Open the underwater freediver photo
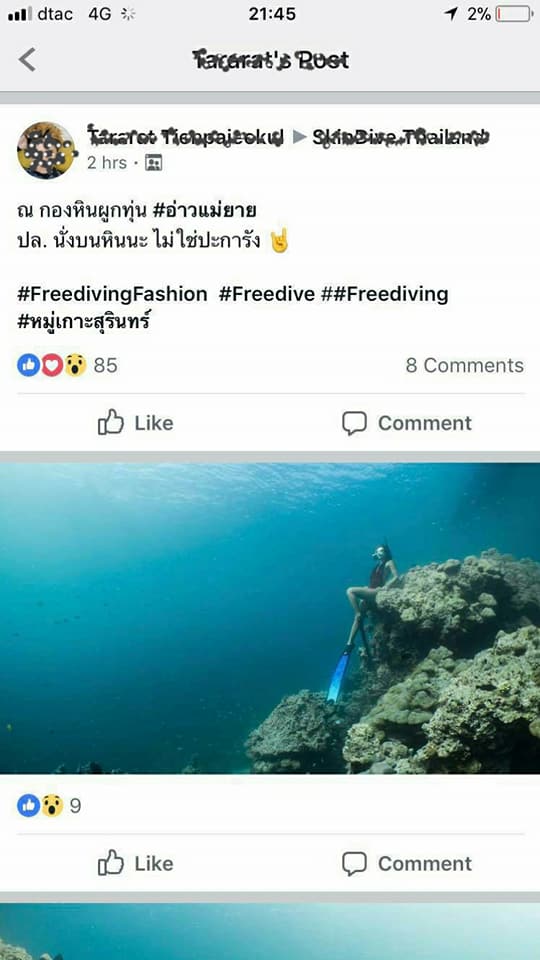540x960 pixels. coord(270,618)
